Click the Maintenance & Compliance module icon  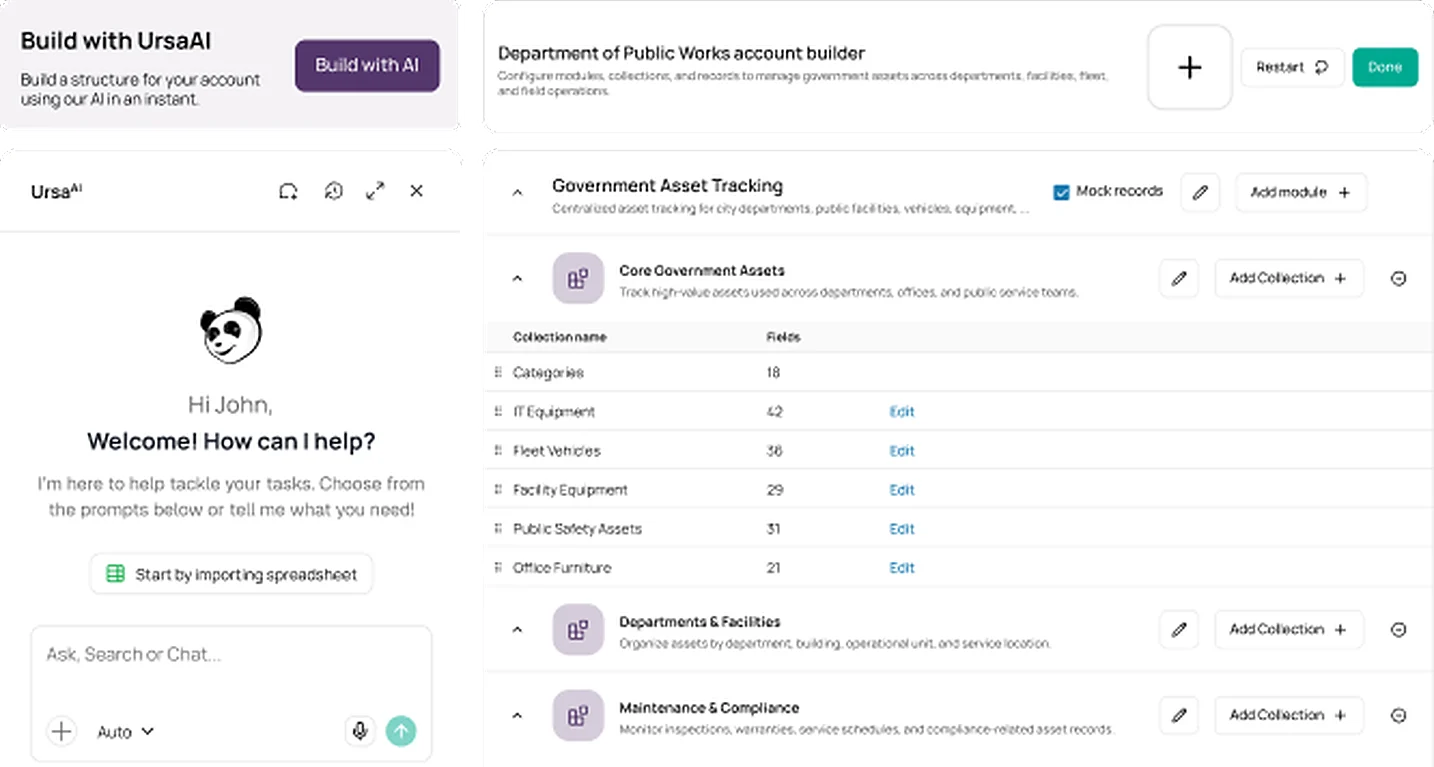578,715
